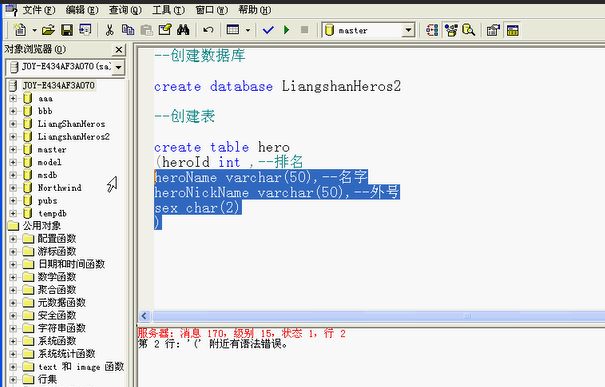Click the Display Estimated Execution Plan icon
The image size is (605, 387).
coord(432,30)
